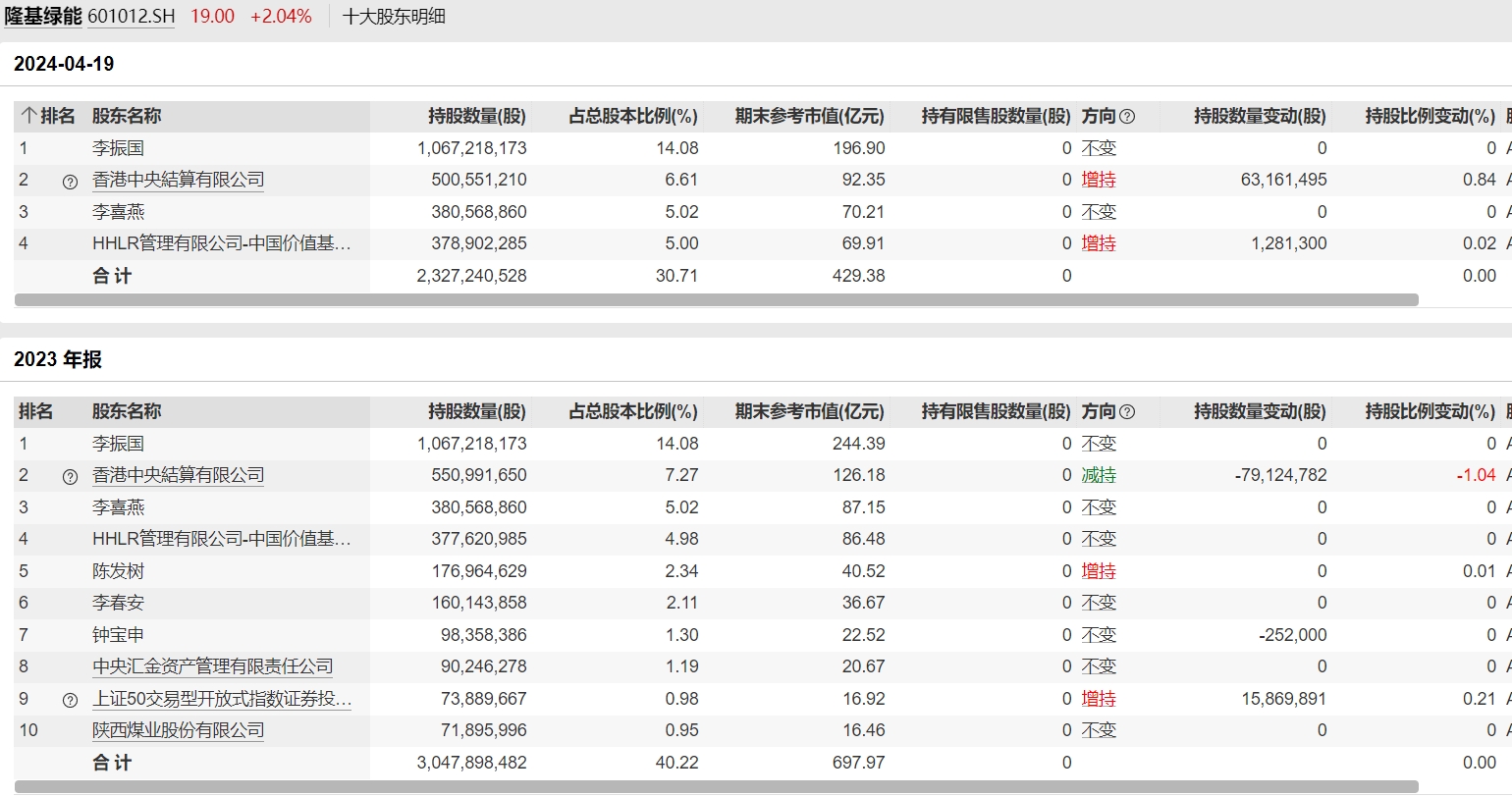The width and height of the screenshot is (1512, 797).
Task: Click help icon next to 方向 in 2023 年报 table
Action: [1127, 412]
